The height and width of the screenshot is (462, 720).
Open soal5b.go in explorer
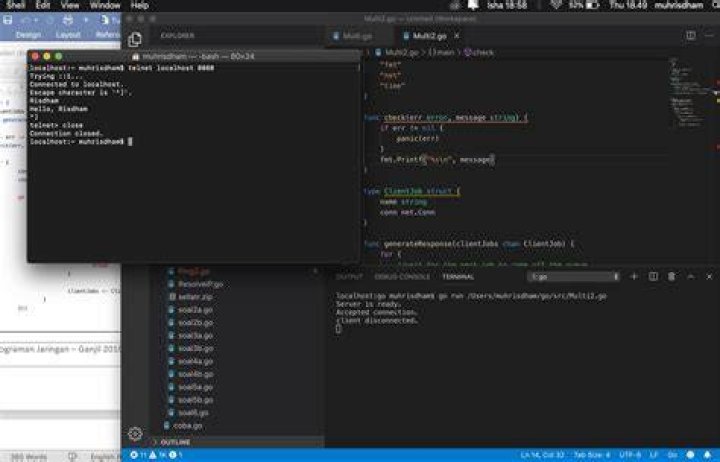195,400
